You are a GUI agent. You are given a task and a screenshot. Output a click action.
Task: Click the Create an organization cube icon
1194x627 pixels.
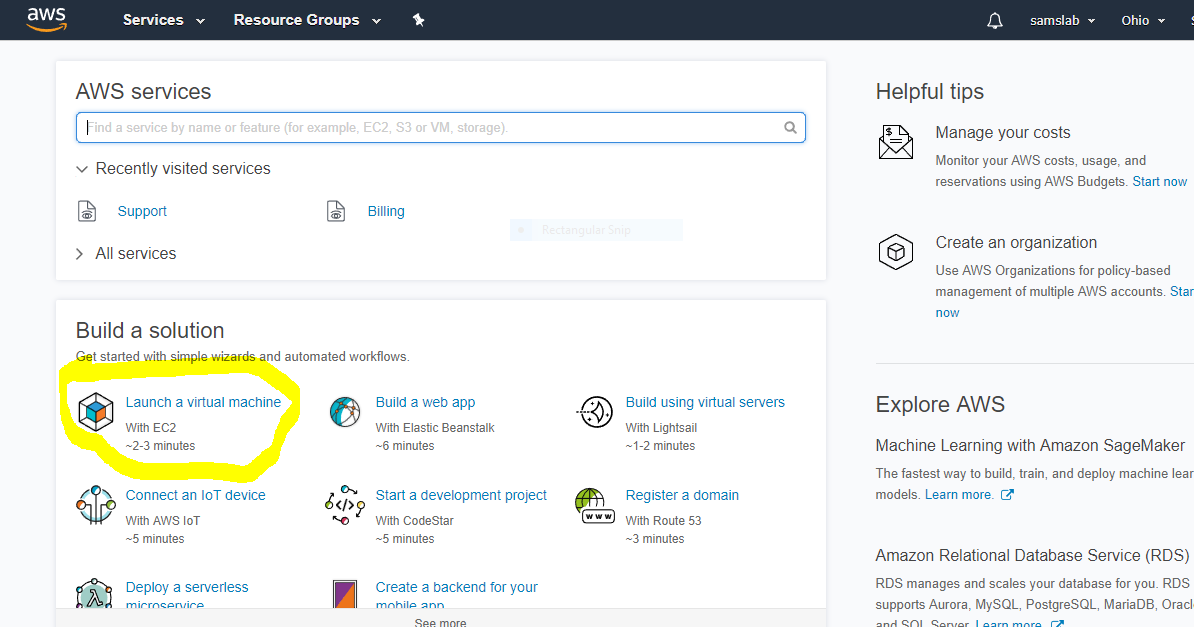(x=896, y=252)
